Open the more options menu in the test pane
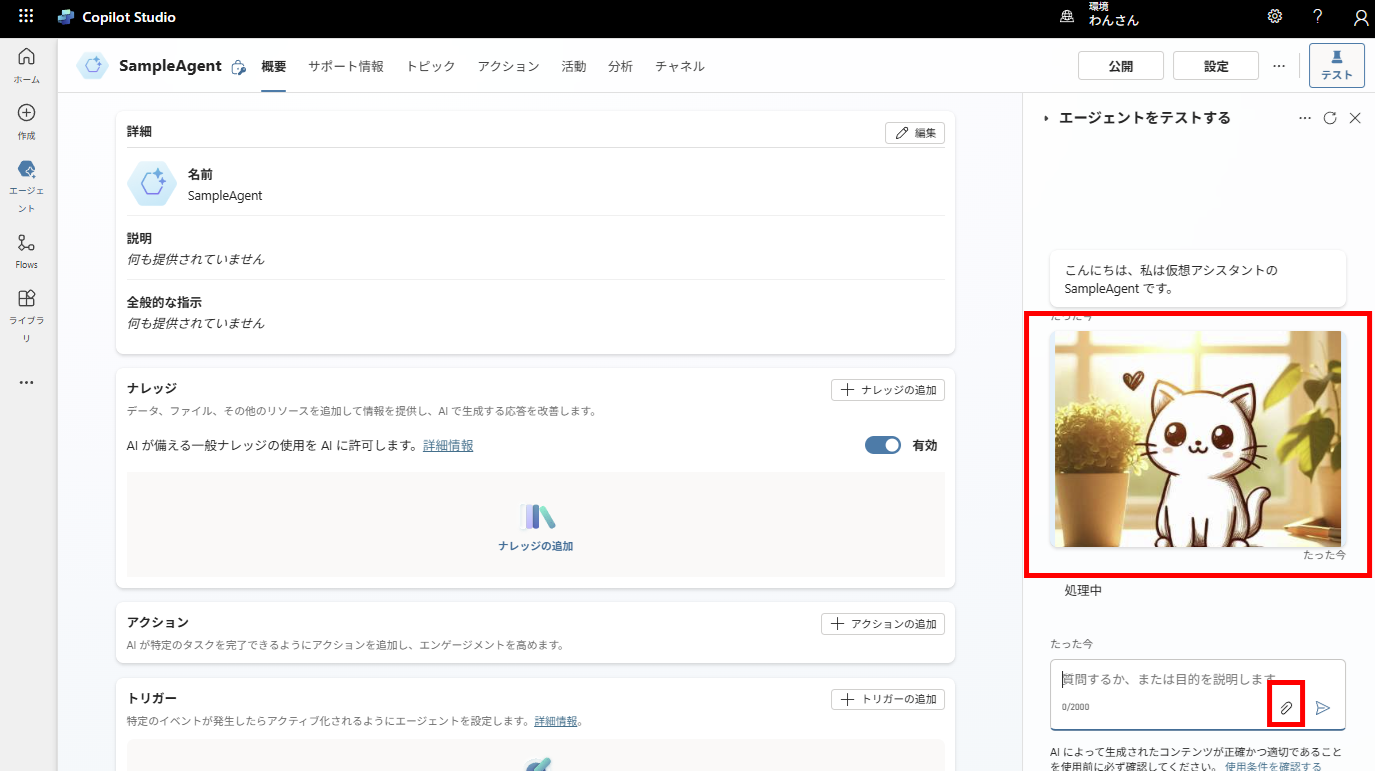1375x771 pixels. tap(1304, 117)
